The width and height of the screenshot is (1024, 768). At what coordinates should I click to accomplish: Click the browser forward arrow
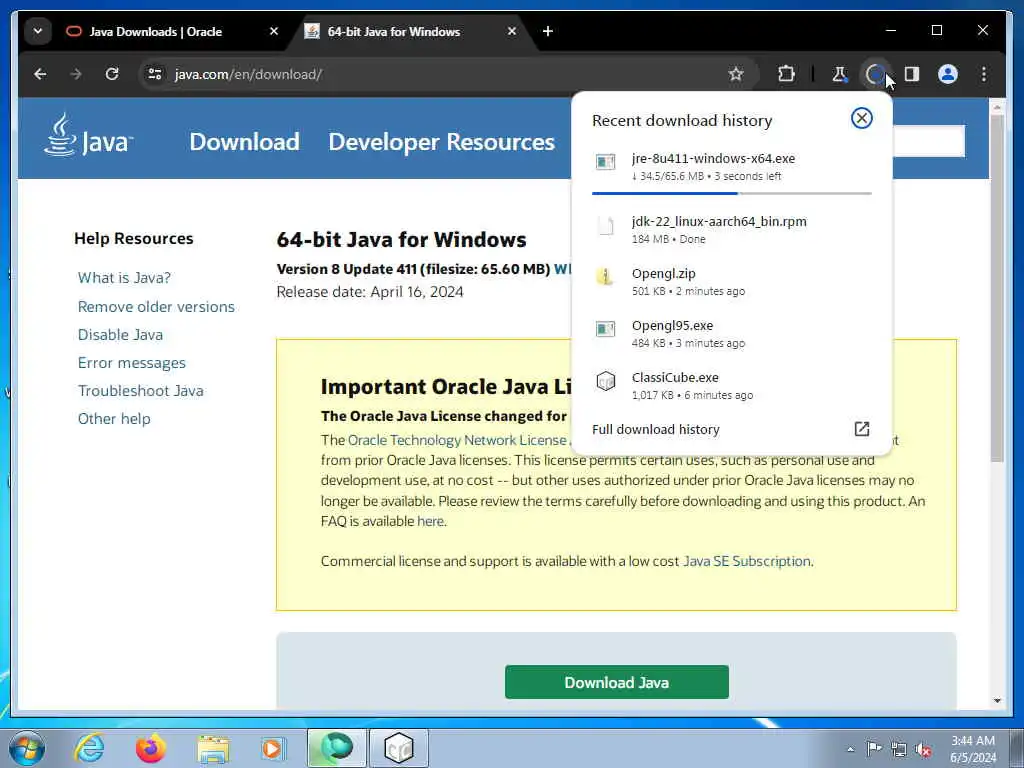click(76, 74)
